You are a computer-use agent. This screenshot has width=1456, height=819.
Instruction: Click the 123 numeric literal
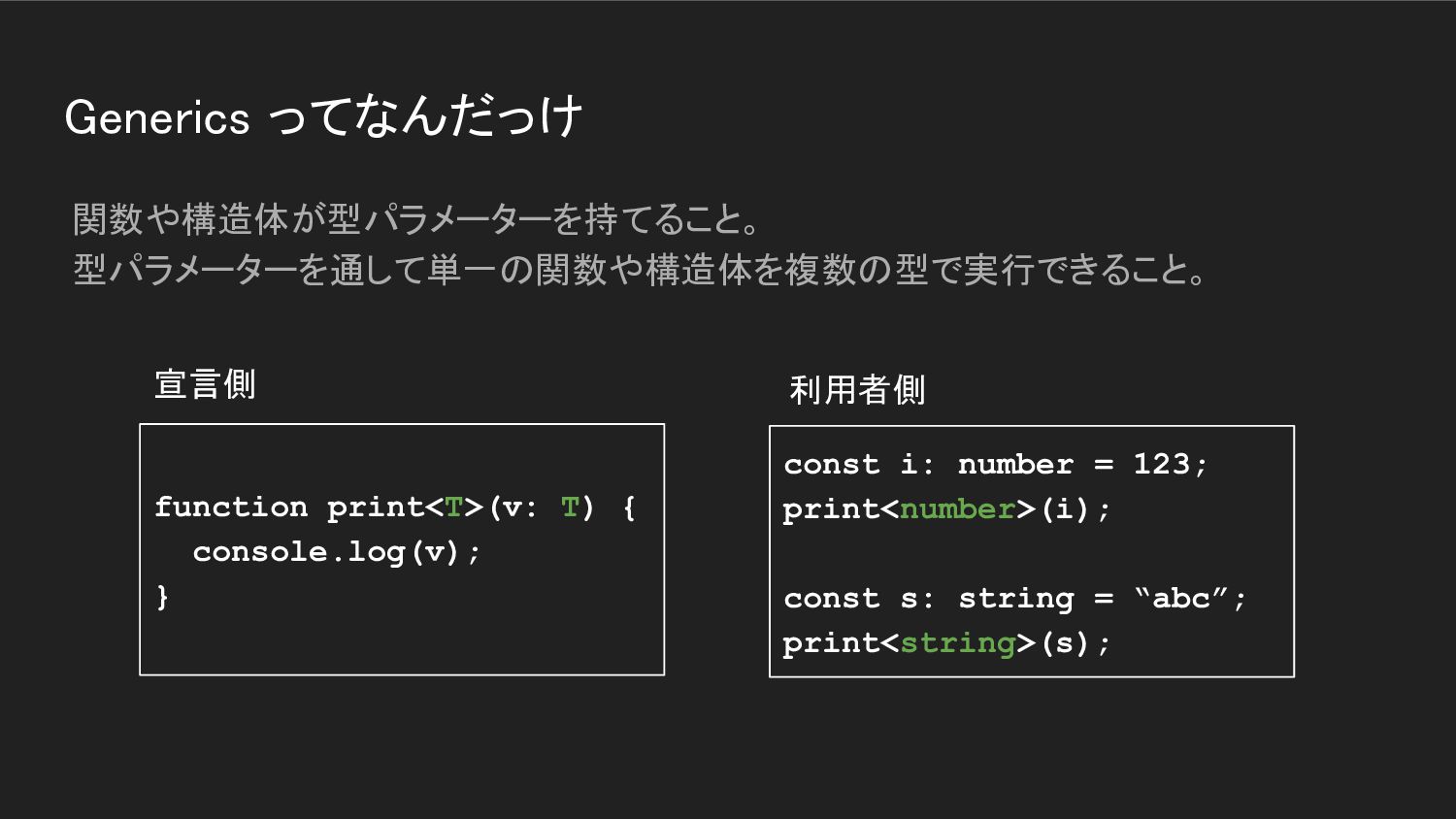click(x=1161, y=463)
